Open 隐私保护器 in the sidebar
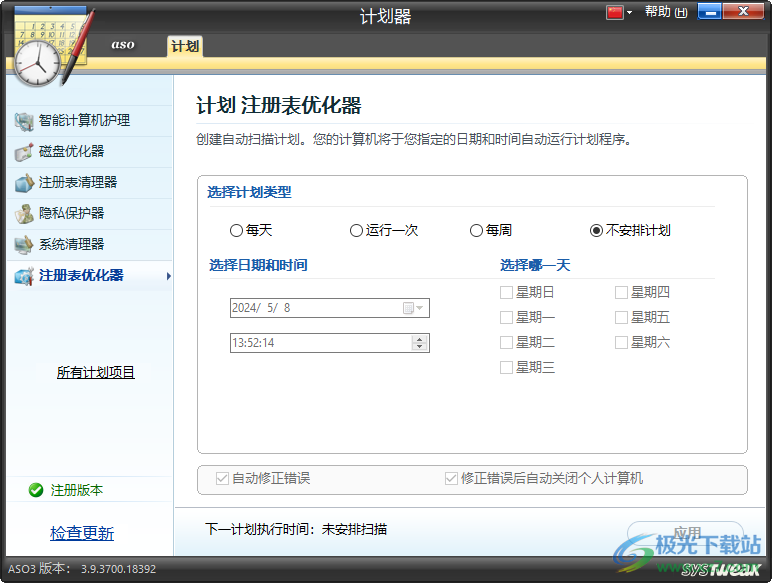Viewport: 772px width, 583px height. (90, 214)
